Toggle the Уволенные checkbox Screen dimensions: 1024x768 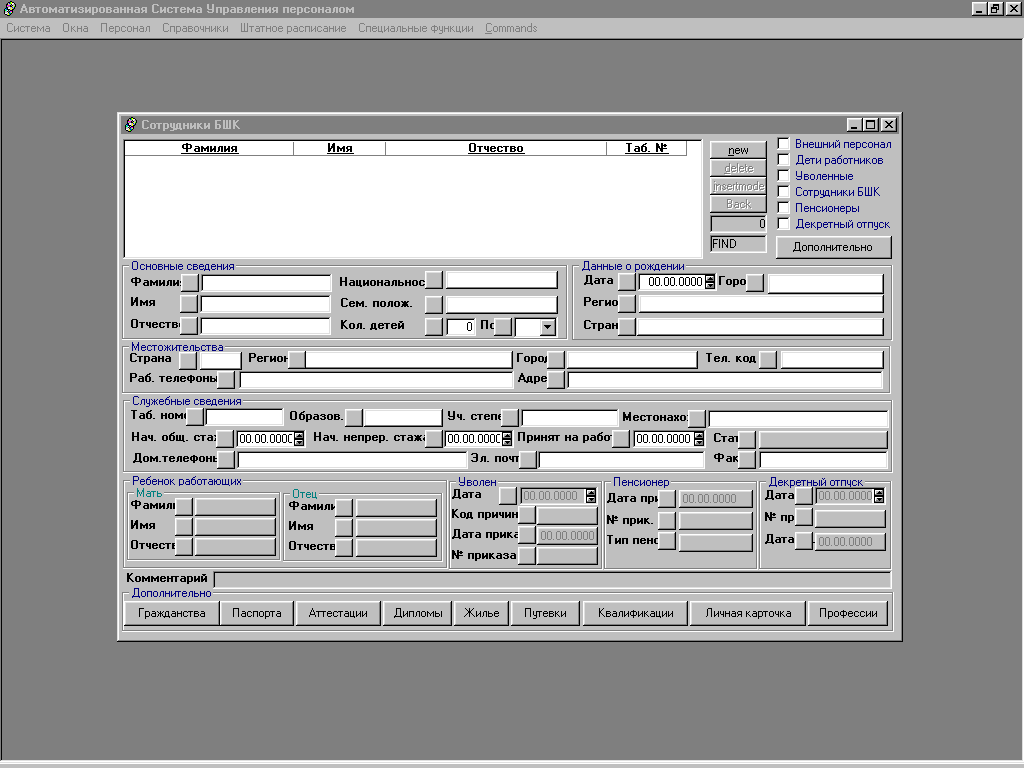tap(783, 176)
